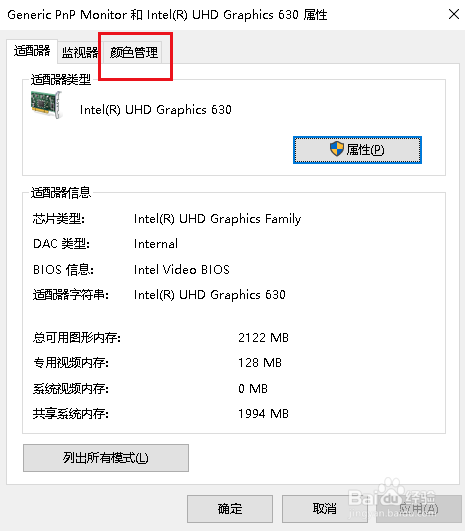Switch to the 监视器 tab
The image size is (465, 531).
coord(80,52)
